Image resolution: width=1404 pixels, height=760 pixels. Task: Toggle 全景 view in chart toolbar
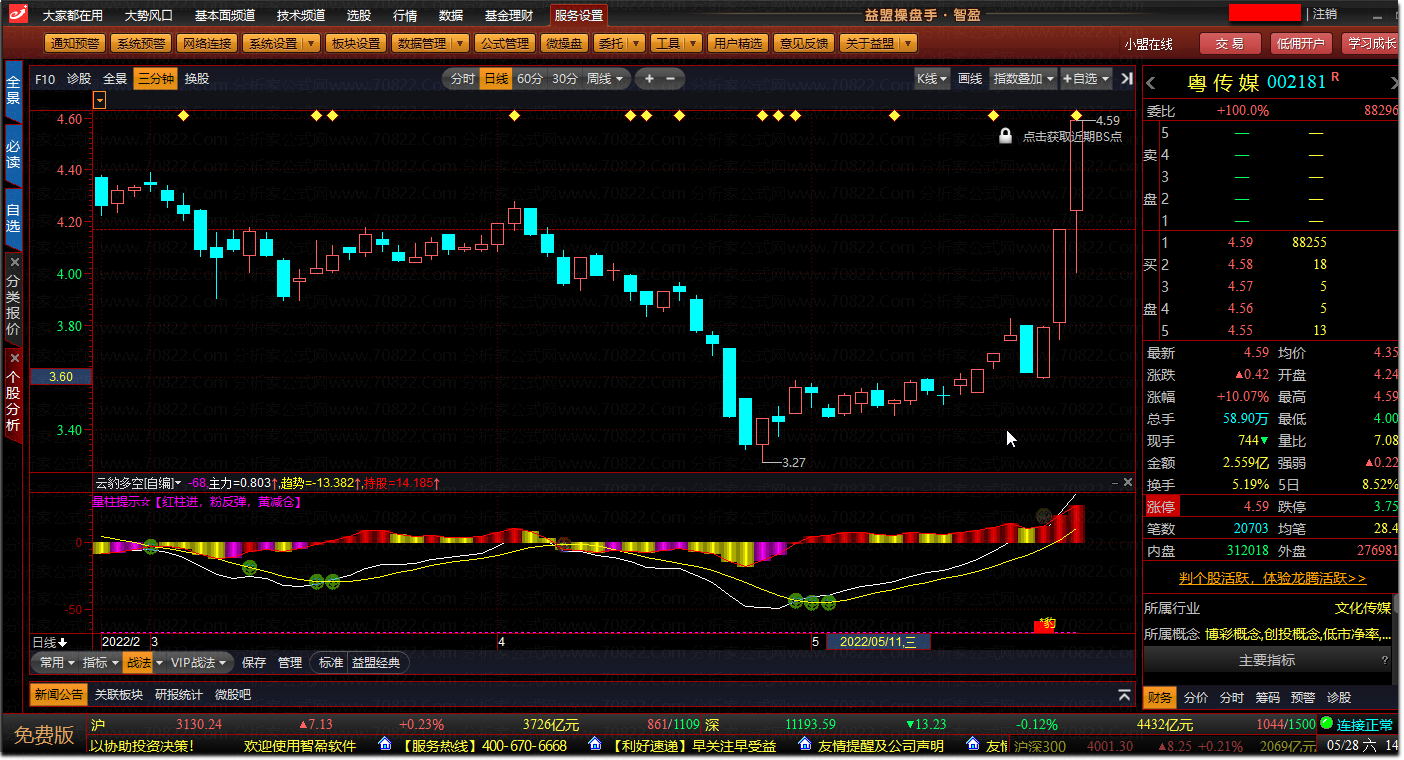coord(115,79)
